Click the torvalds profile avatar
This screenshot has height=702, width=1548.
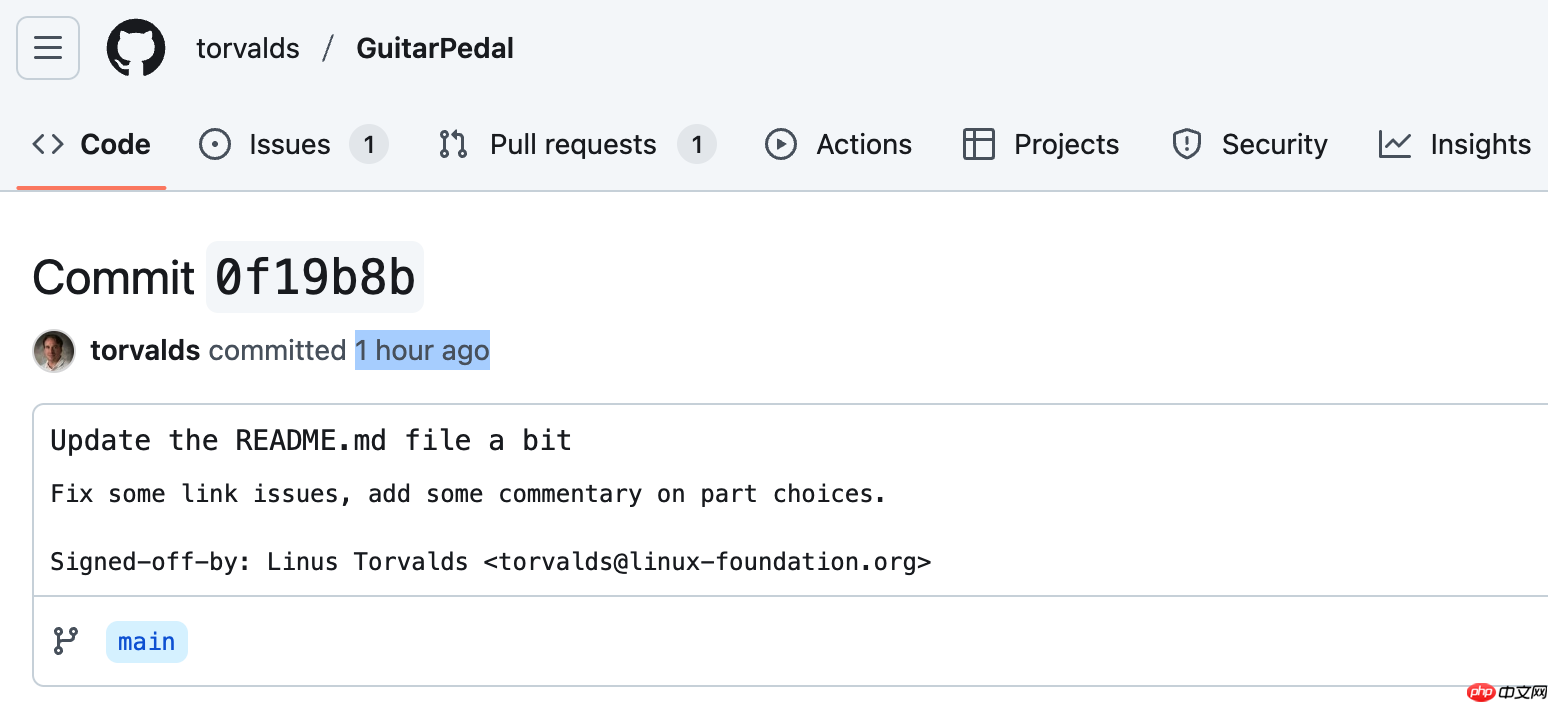coord(54,351)
